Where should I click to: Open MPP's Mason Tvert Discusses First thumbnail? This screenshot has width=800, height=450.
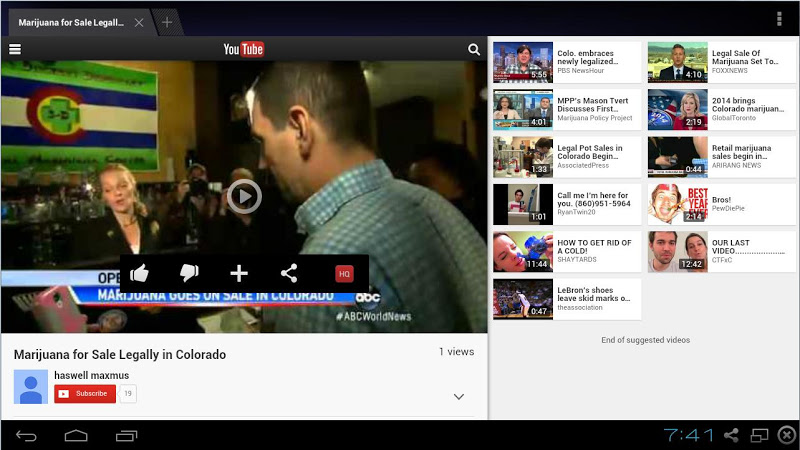coord(523,110)
